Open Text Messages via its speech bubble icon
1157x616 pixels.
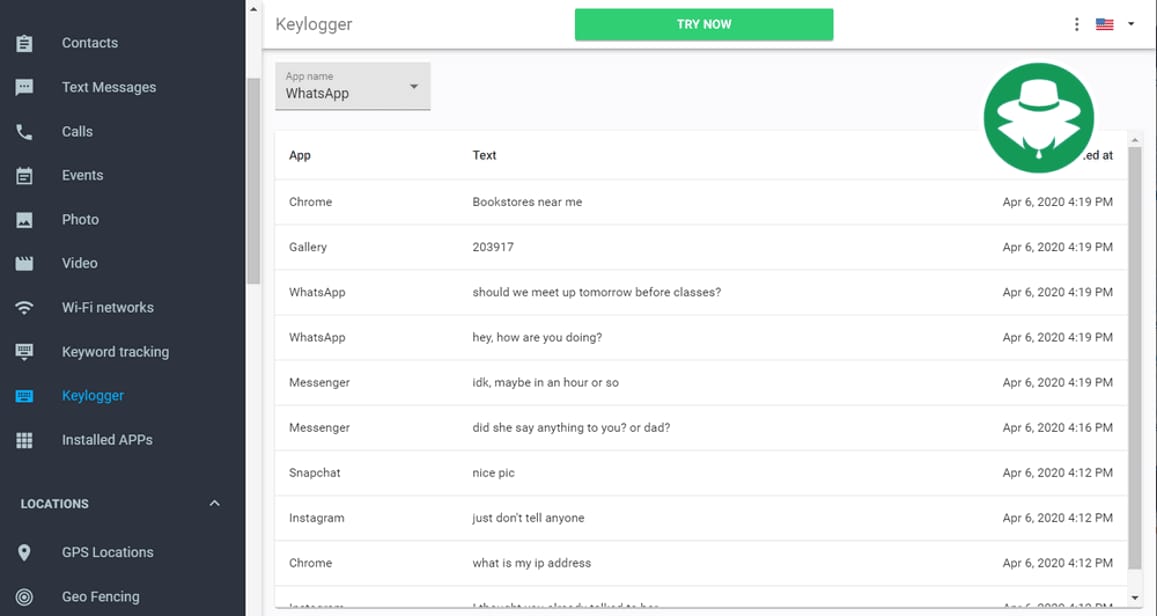[24, 87]
